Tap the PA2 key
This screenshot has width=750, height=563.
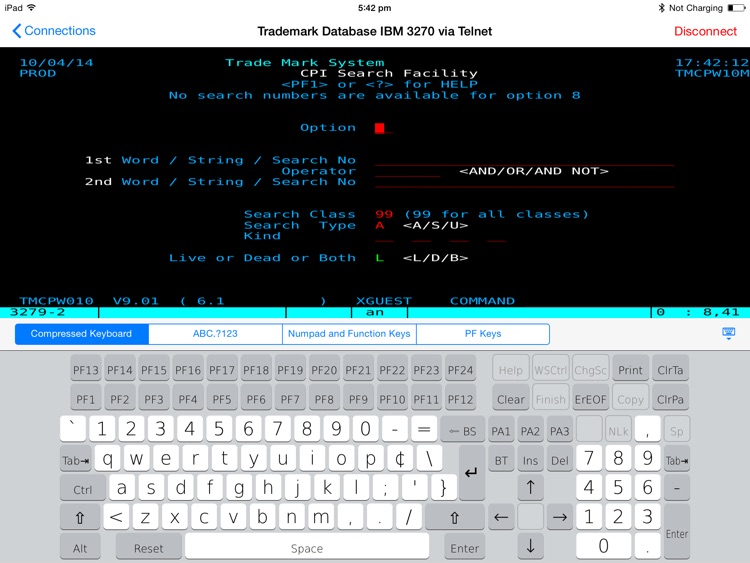(x=530, y=431)
